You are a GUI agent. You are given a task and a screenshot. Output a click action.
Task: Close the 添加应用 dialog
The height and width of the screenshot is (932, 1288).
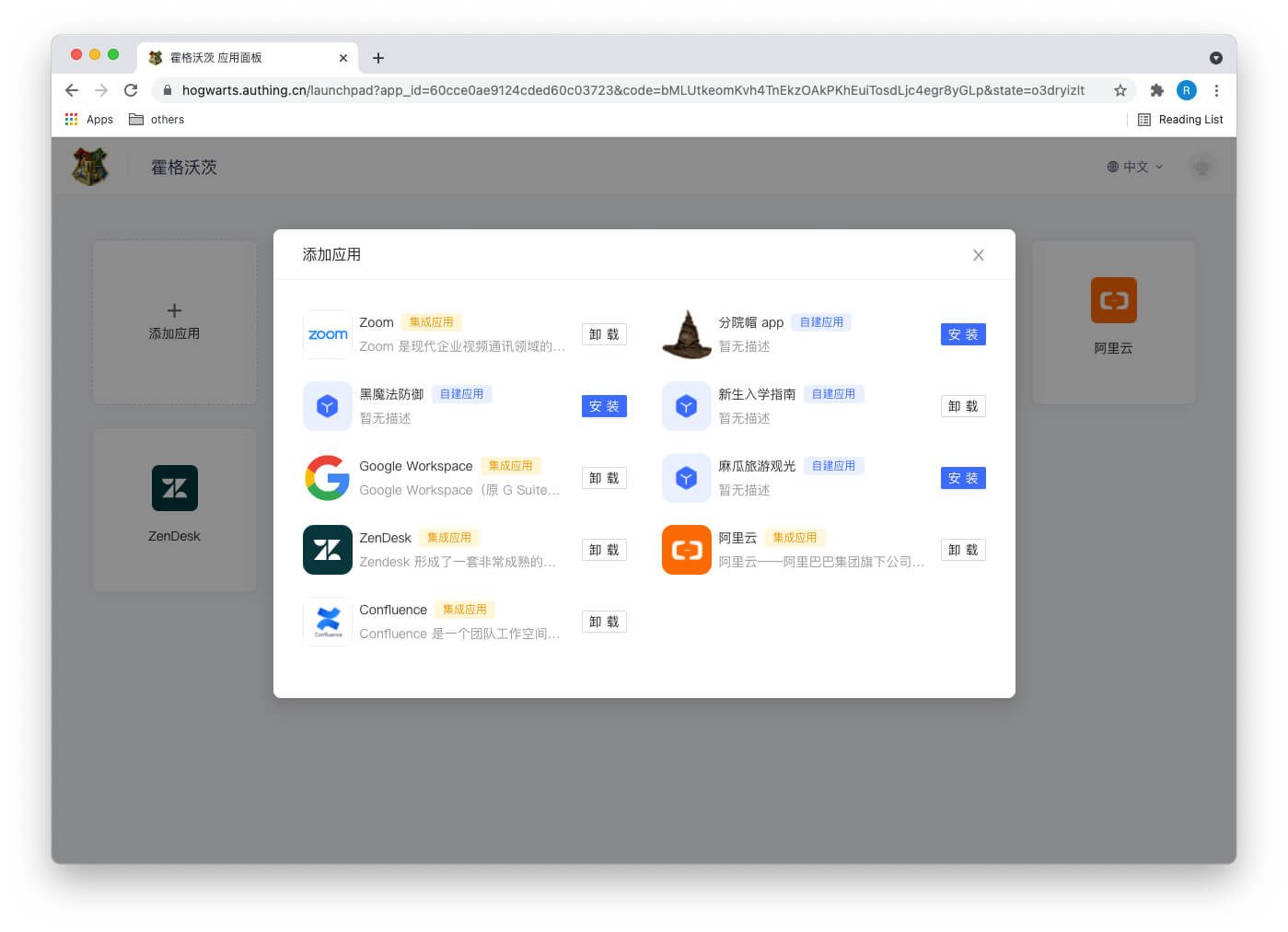point(978,255)
